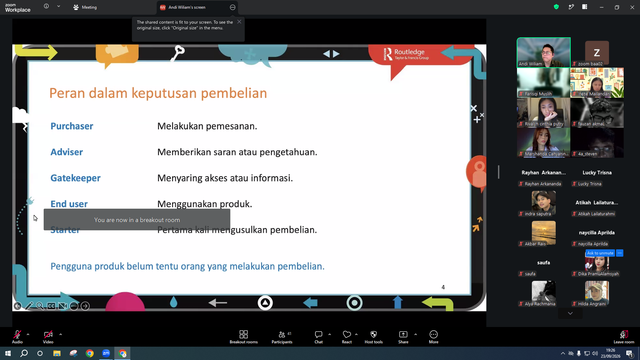This screenshot has height=360, width=640.
Task: Select the pen tool in slide toolbar
Action: click(x=29, y=306)
